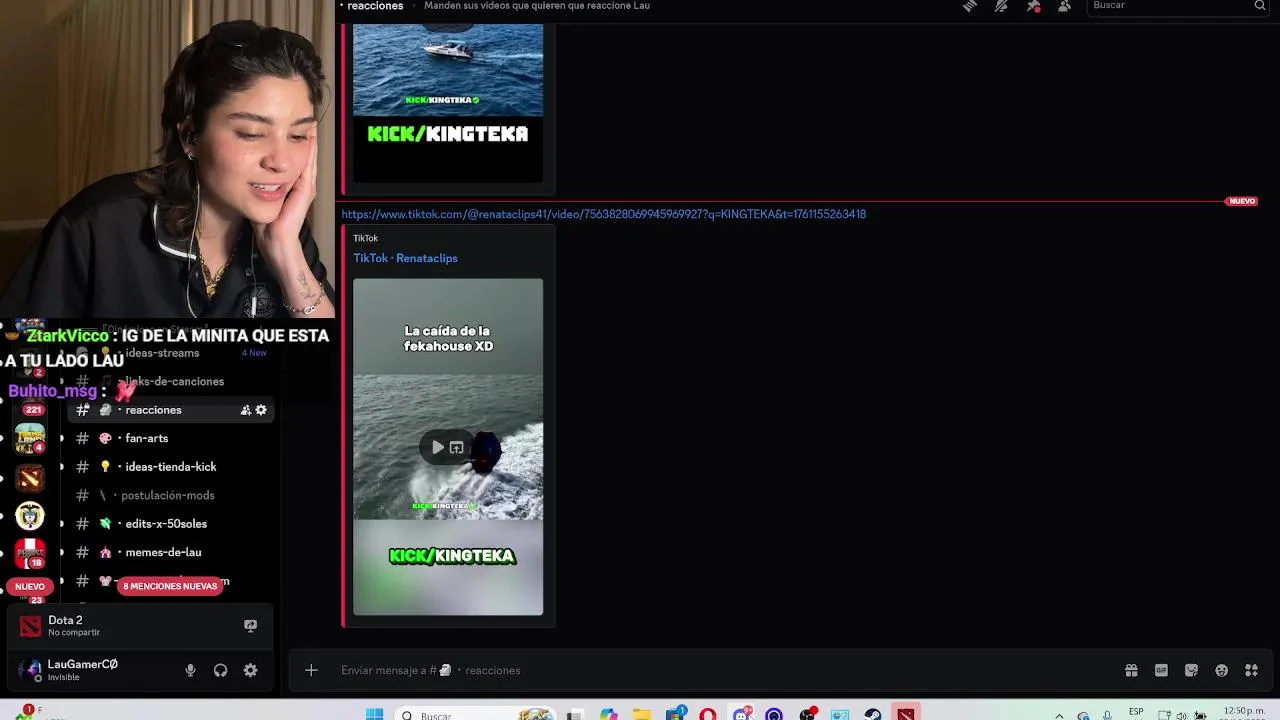Screen dimensions: 1280x720
Task: Share Dota 2 screen from activity panel
Action: coord(251,626)
